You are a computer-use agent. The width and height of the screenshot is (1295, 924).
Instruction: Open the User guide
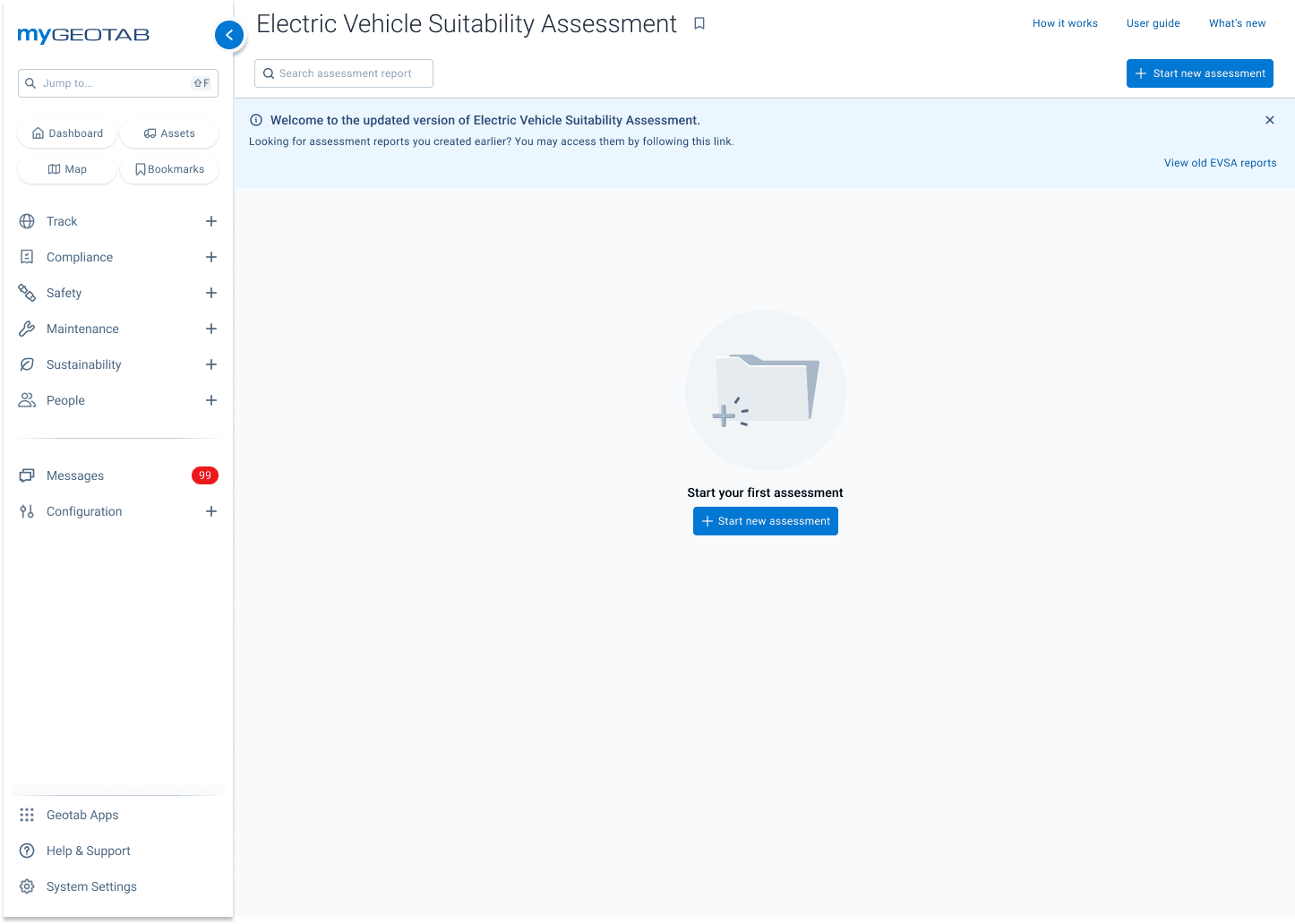click(x=1153, y=23)
